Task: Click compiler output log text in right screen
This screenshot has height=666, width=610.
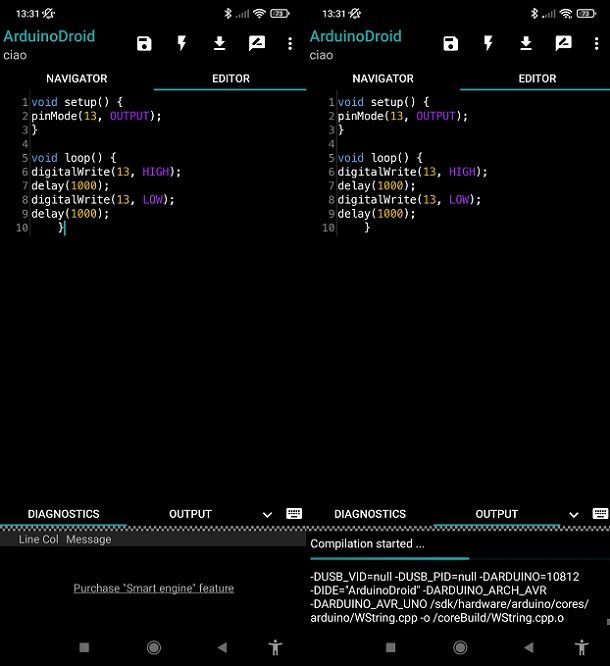Action: coord(449,597)
